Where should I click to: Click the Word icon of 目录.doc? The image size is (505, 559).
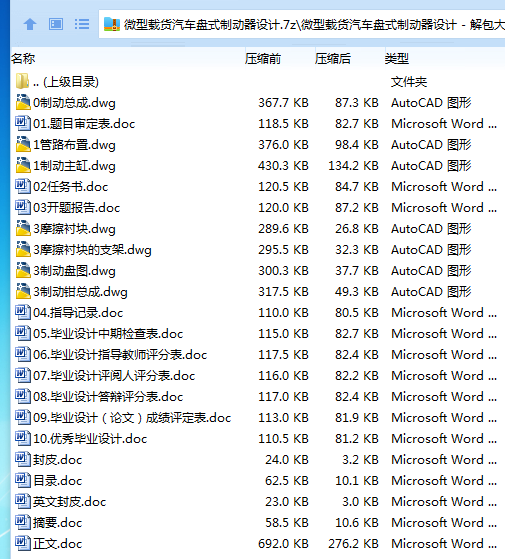tap(23, 481)
